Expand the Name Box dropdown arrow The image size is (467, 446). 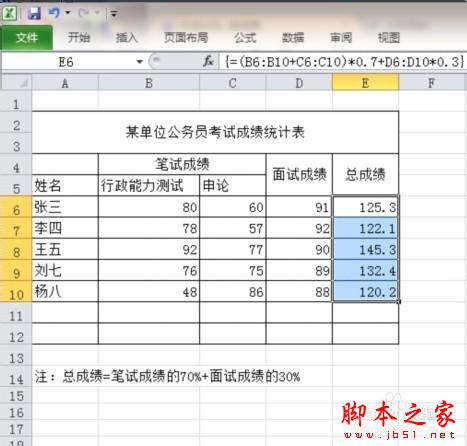pos(140,62)
